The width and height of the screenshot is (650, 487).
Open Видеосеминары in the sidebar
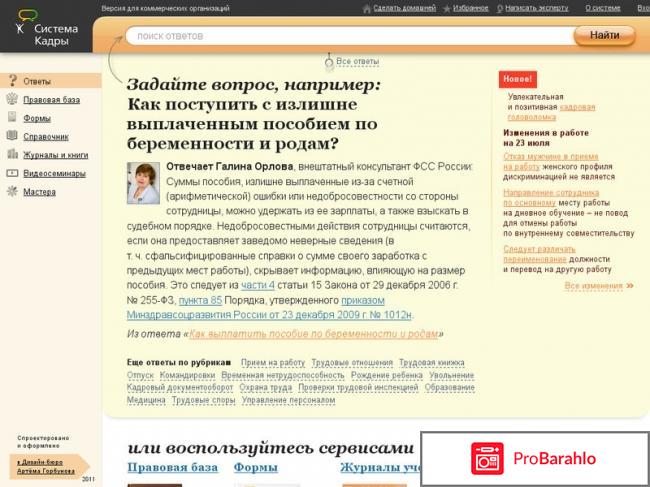pyautogui.click(x=54, y=173)
